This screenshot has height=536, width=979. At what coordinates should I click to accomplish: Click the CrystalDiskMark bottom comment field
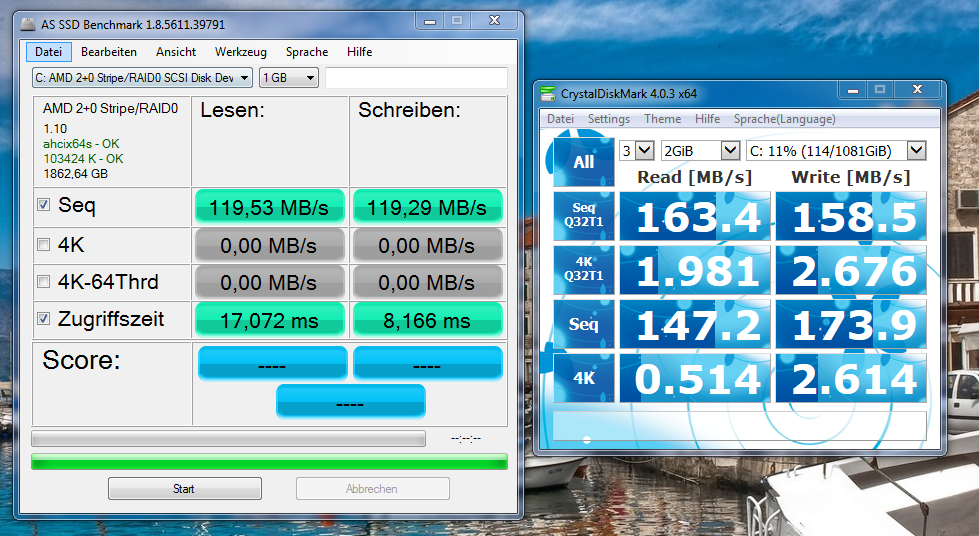pyautogui.click(x=739, y=426)
